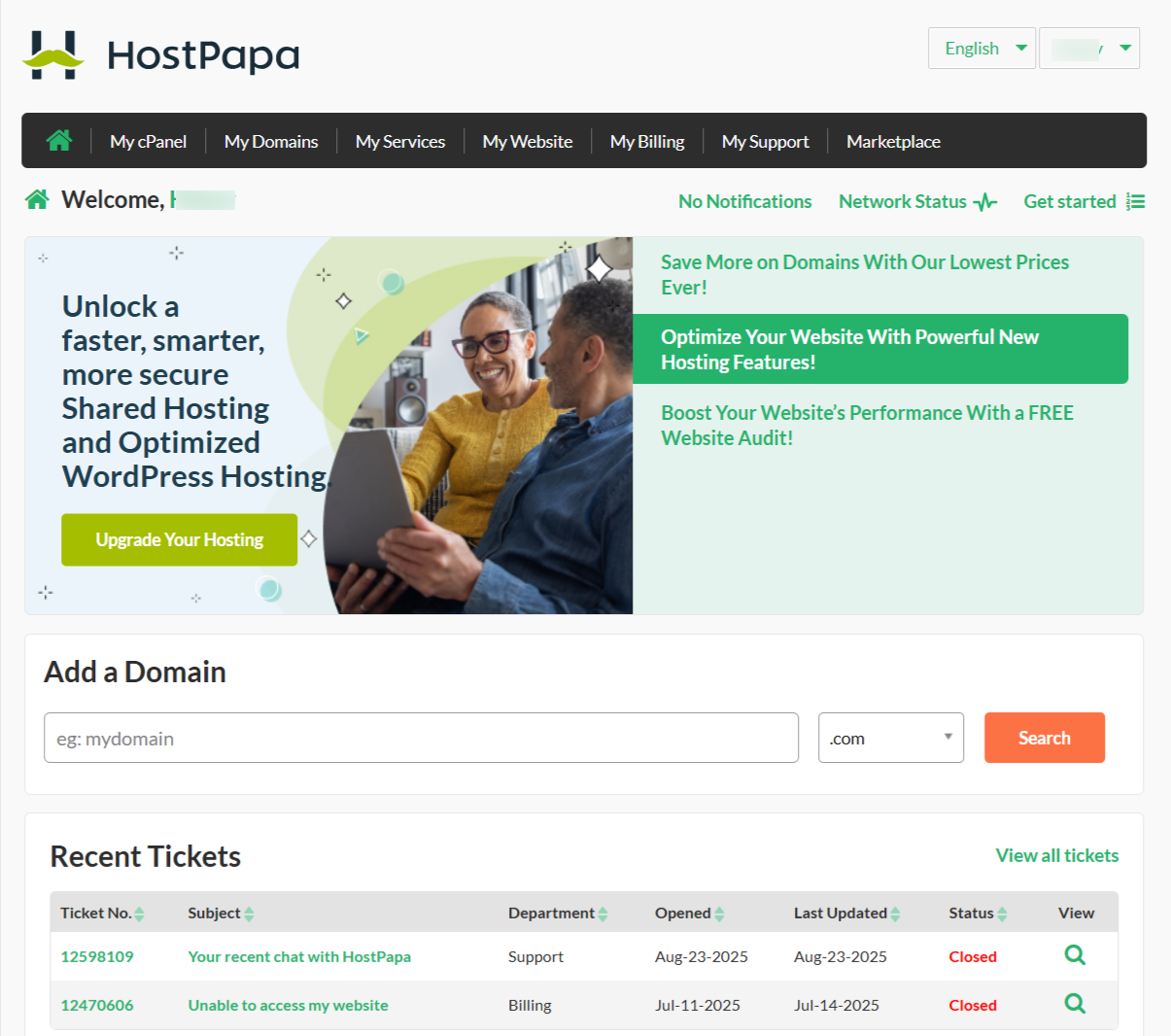Sort tickets by Subject arrows

pyautogui.click(x=249, y=914)
